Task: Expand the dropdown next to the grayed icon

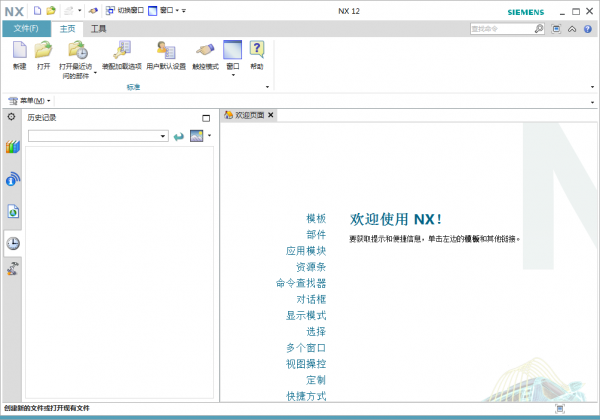Action: 80,11
